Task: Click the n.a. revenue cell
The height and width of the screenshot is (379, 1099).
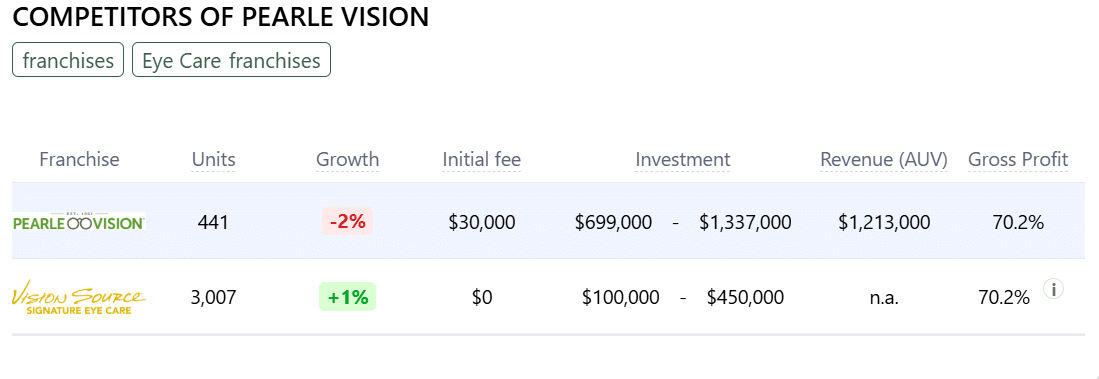Action: [x=884, y=298]
